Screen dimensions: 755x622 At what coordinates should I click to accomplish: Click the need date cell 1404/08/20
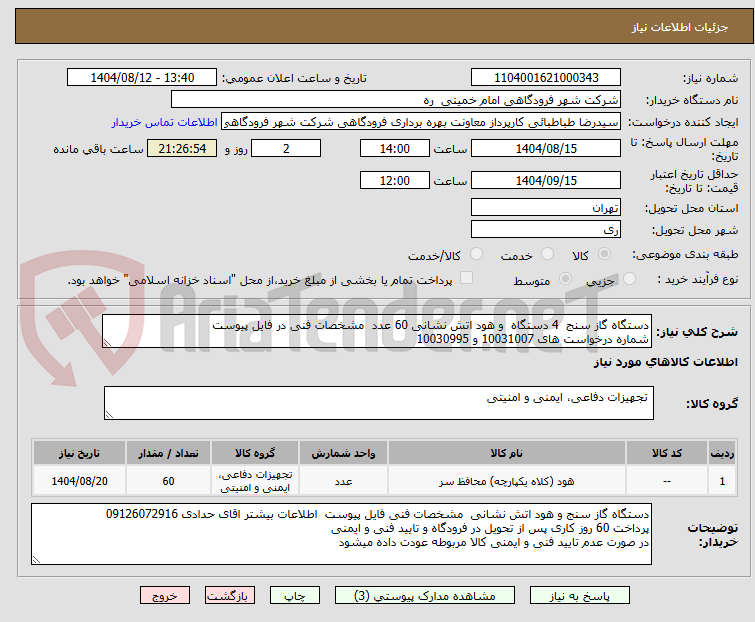click(x=79, y=481)
